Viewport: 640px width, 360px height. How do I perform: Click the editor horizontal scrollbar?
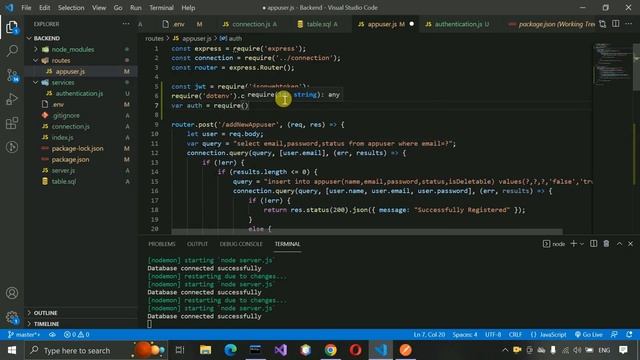[x=367, y=231]
